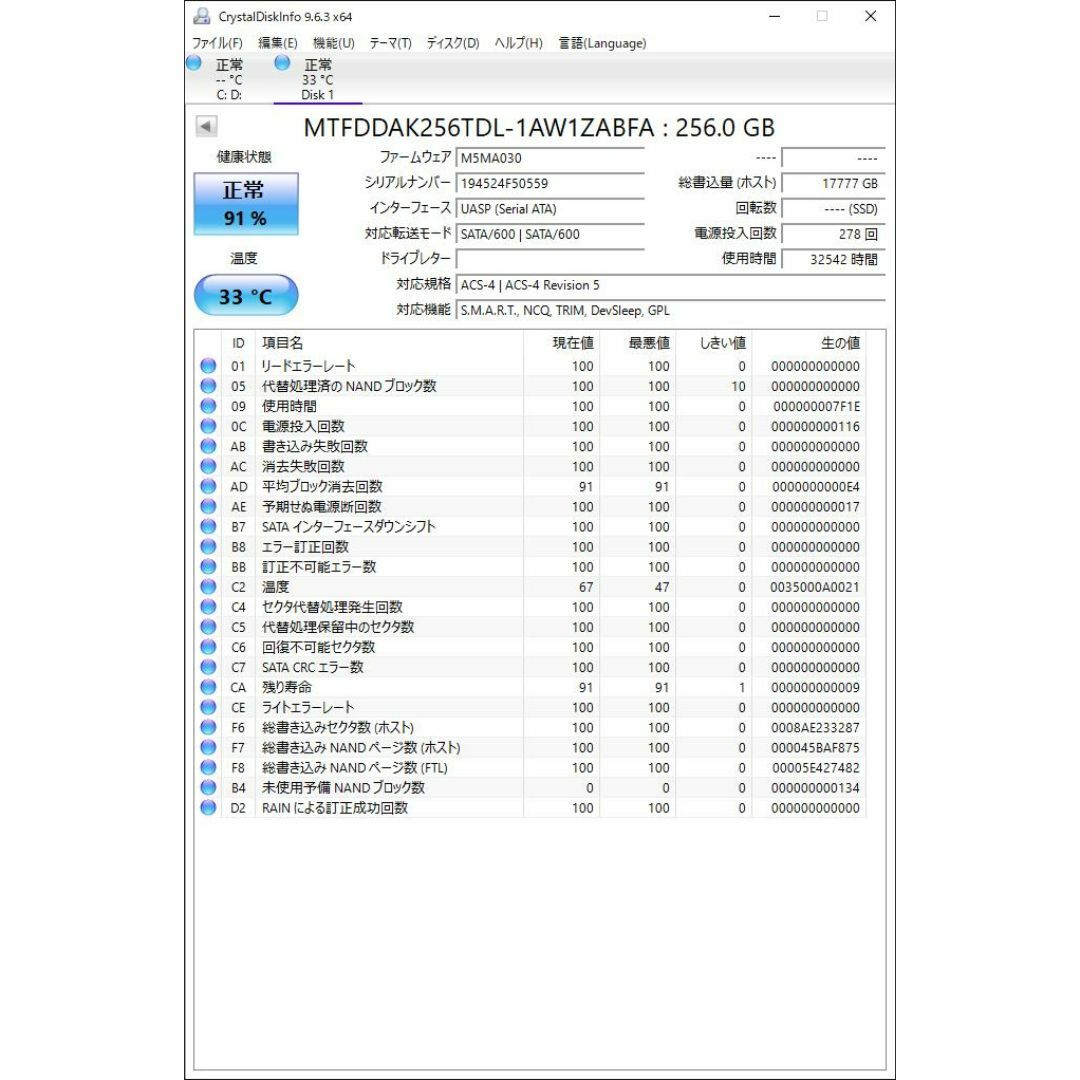1080x1080 pixels.
Task: Click the previous disk arrow button
Action: point(206,126)
